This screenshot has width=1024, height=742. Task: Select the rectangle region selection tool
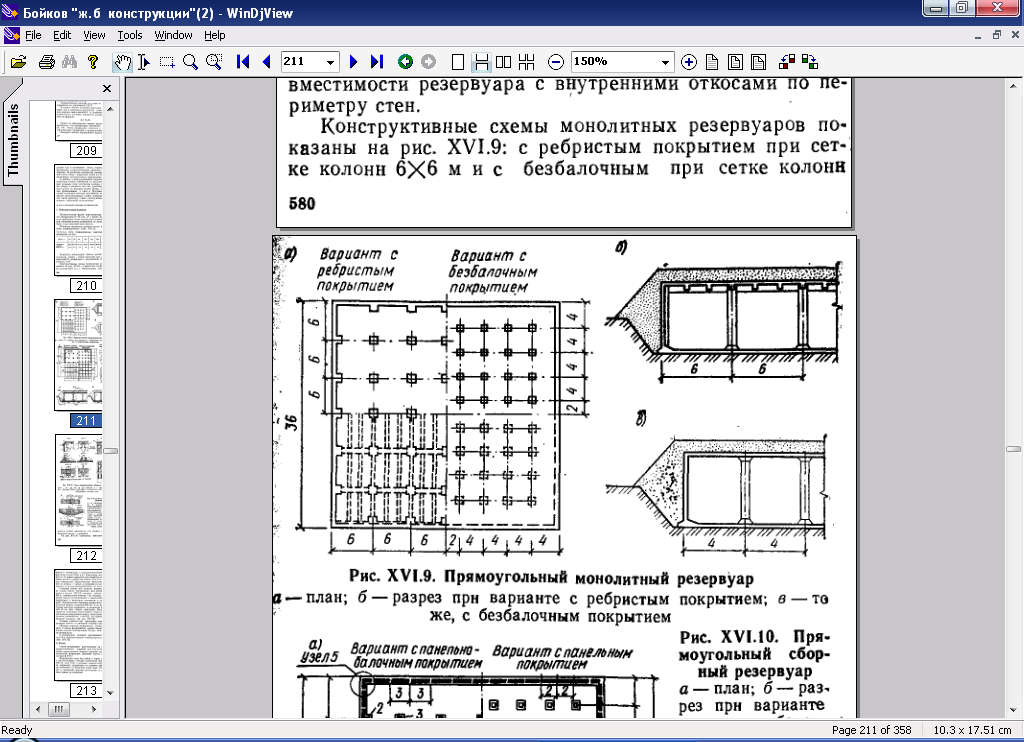tap(167, 62)
